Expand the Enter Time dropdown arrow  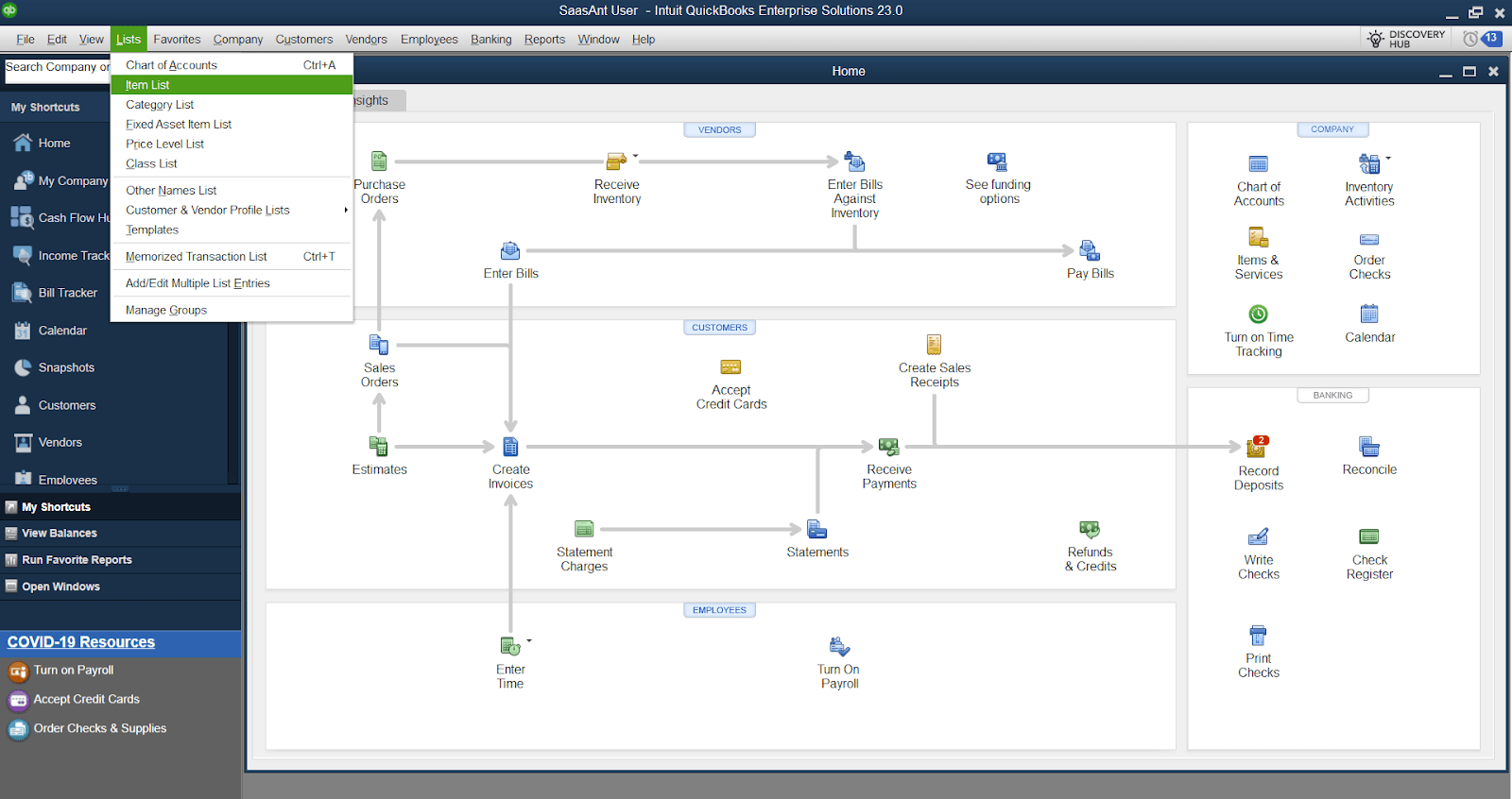pos(529,640)
